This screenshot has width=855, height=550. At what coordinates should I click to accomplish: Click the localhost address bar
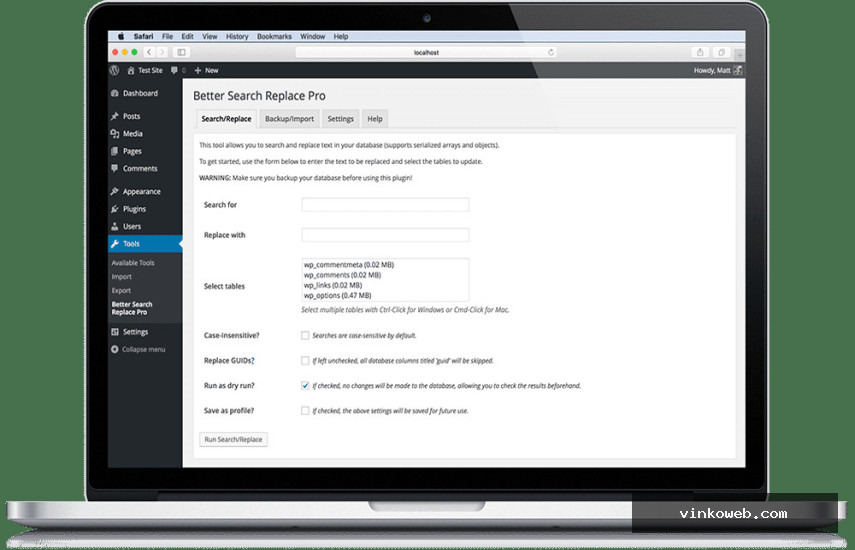[426, 52]
